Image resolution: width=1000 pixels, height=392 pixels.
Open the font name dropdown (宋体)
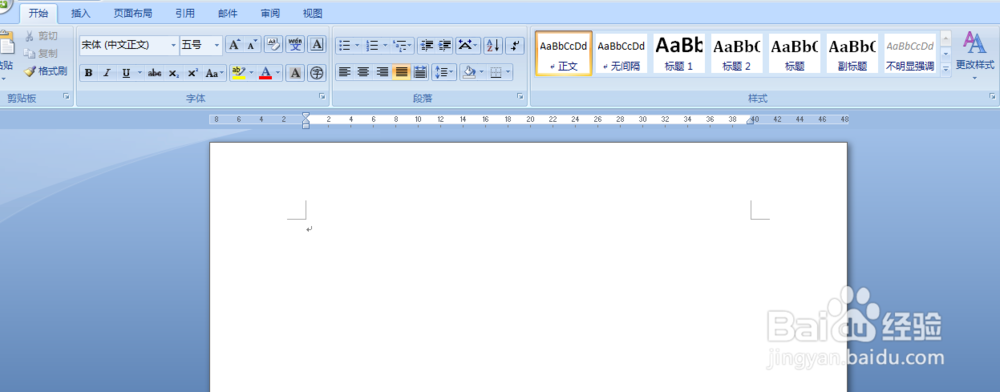[173, 45]
